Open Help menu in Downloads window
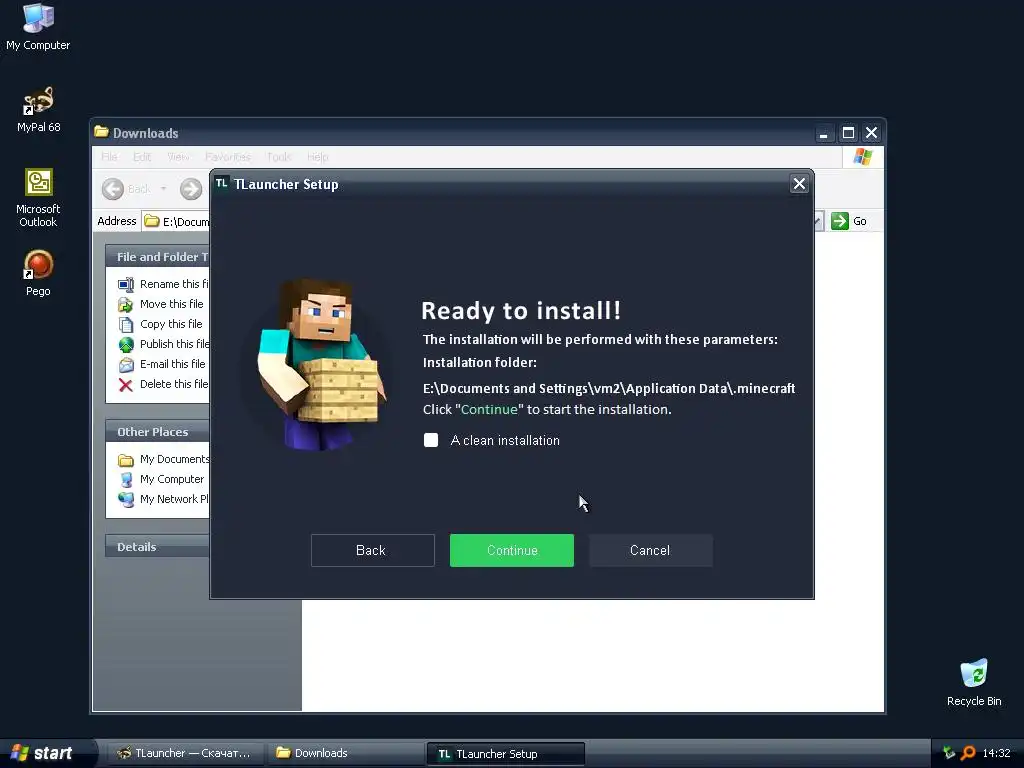This screenshot has width=1024, height=768. point(317,157)
